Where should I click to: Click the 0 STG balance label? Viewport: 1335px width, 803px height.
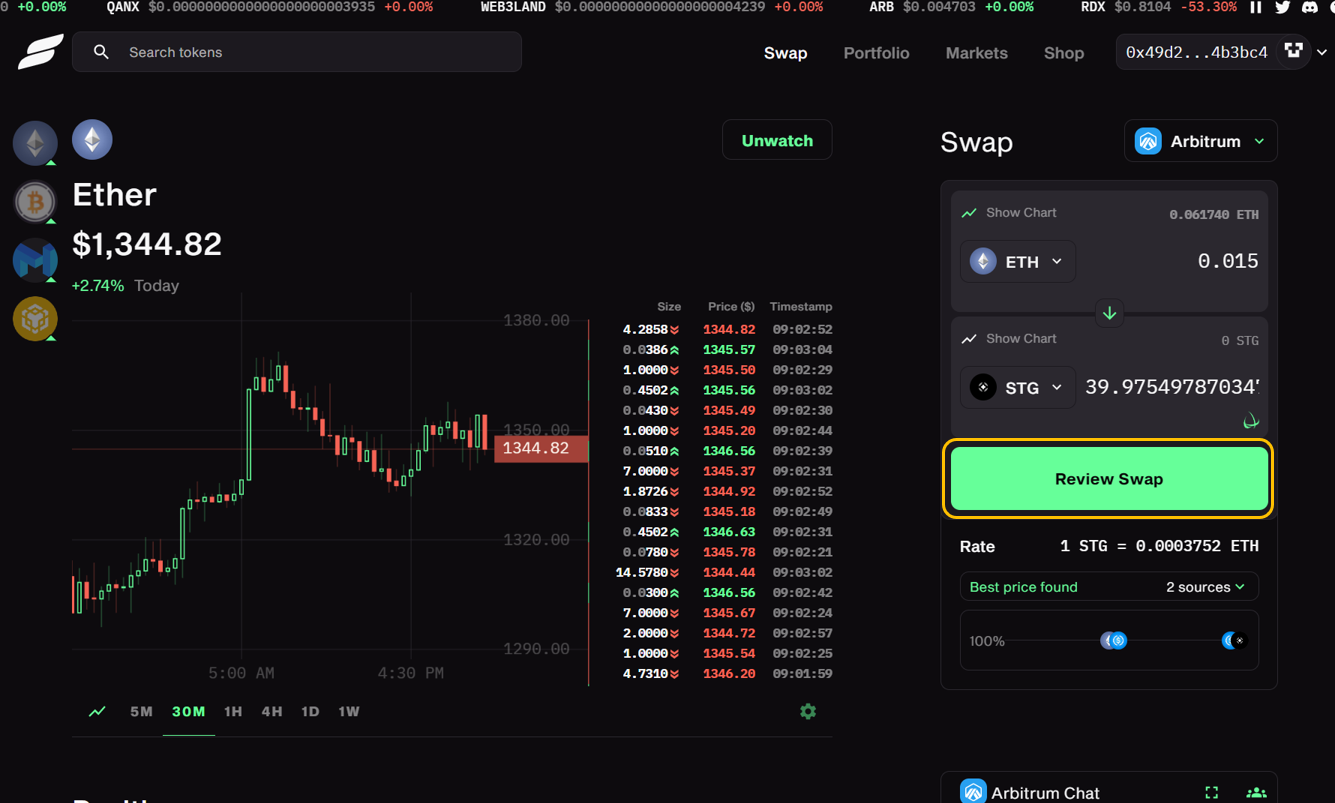coord(1239,341)
